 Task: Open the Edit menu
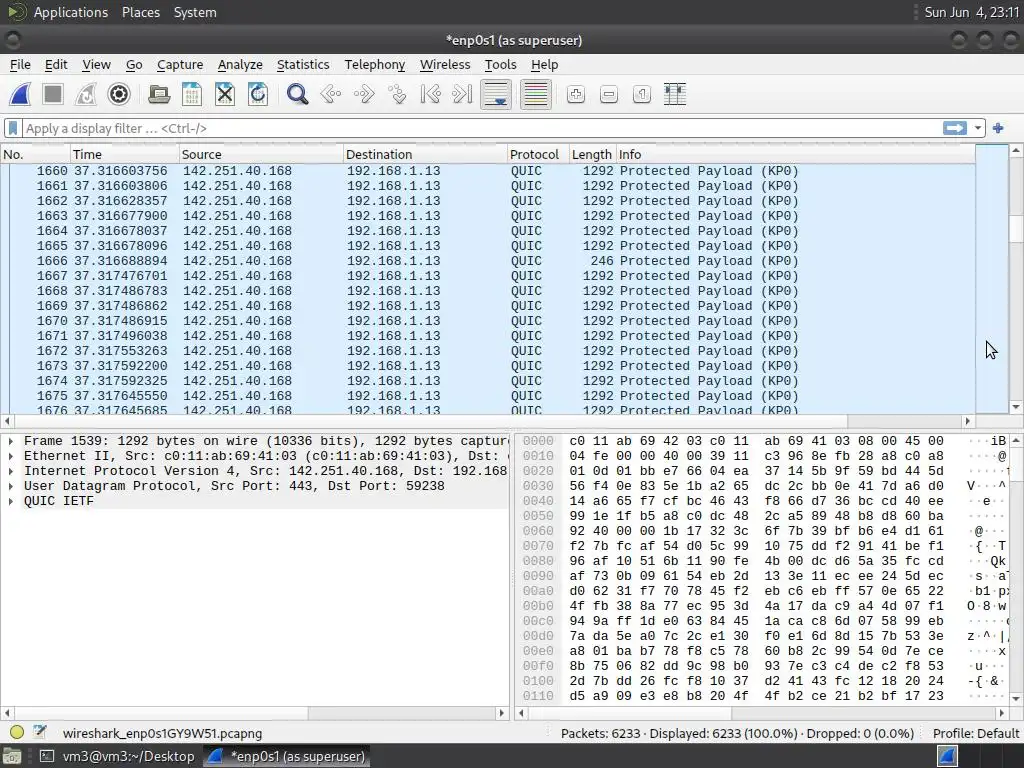56,65
